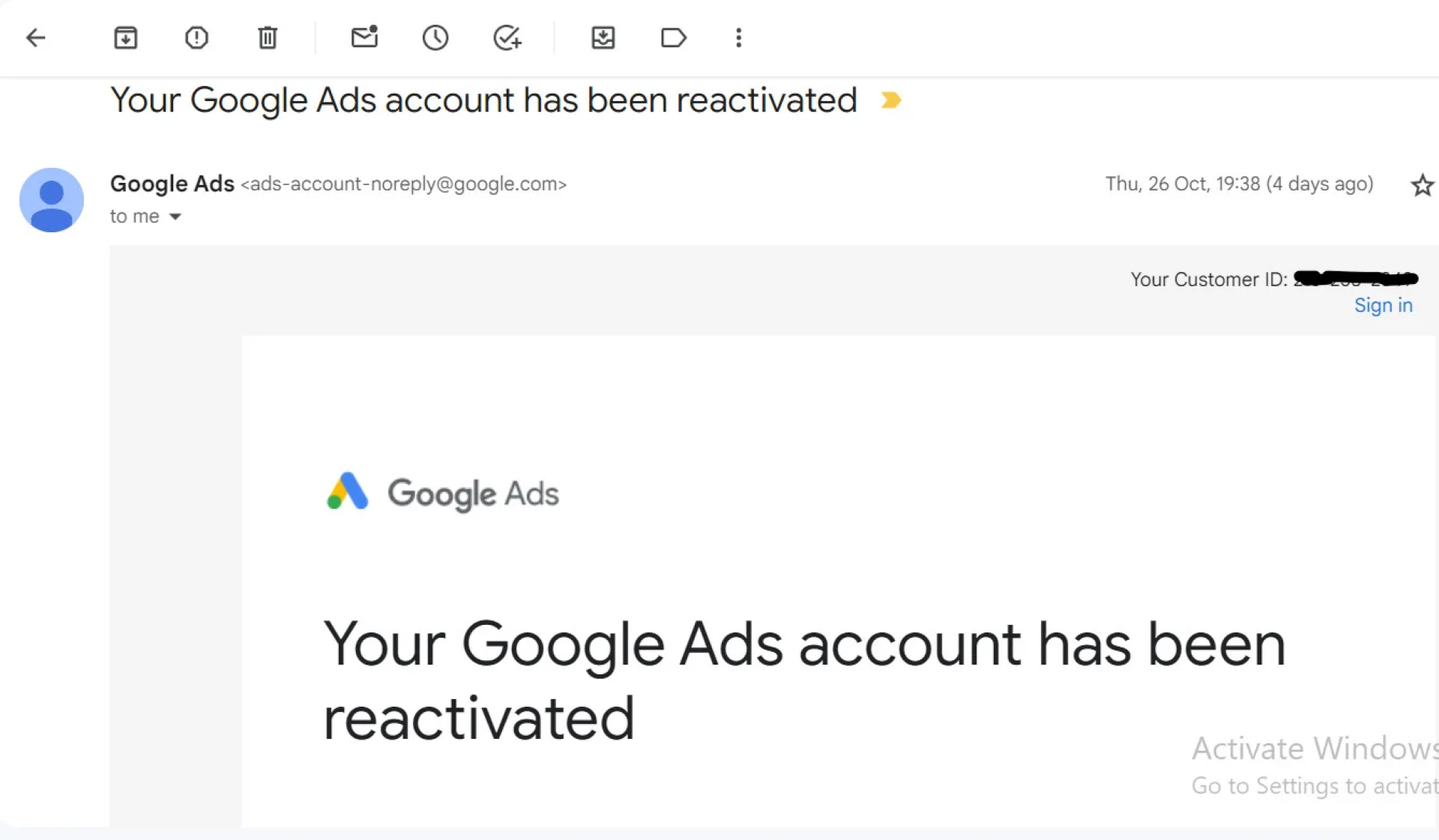Open the three-dot More options menu
The width and height of the screenshot is (1439, 840).
(x=738, y=37)
